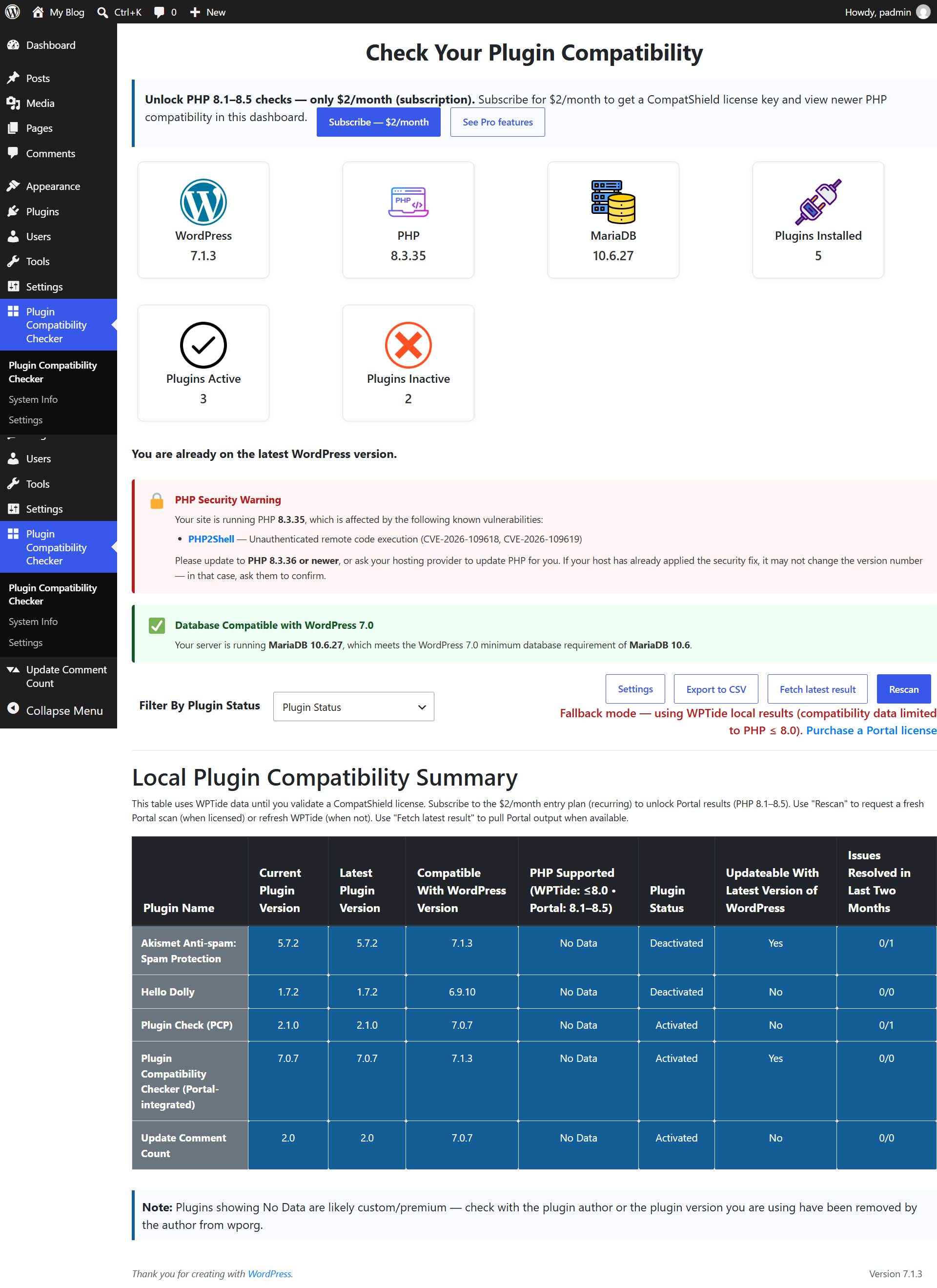Open comments bubble in admin bar
The width and height of the screenshot is (937, 1288).
(x=159, y=12)
